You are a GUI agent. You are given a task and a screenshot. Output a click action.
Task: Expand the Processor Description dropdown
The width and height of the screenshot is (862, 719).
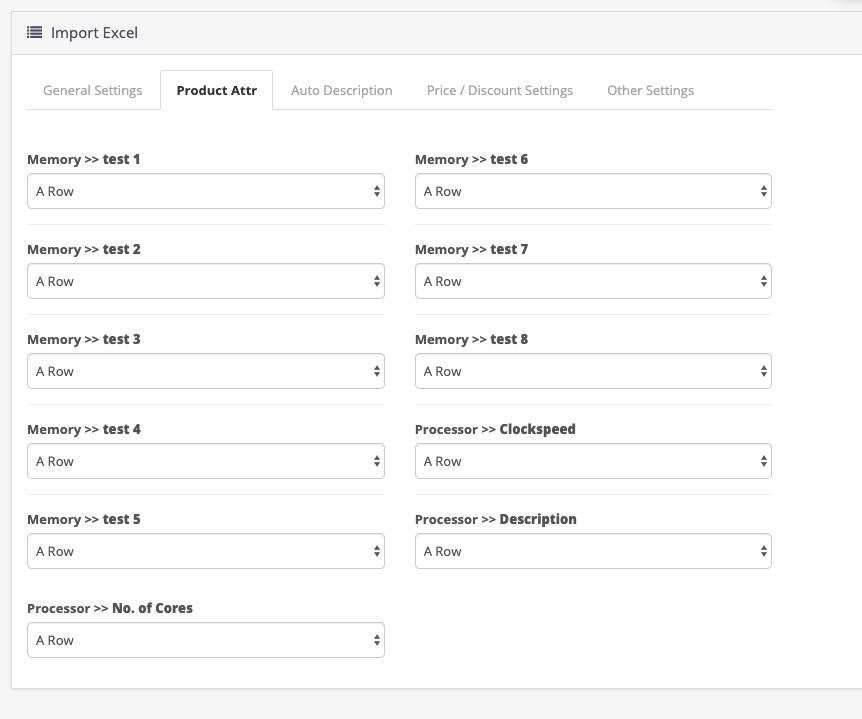[x=593, y=551]
